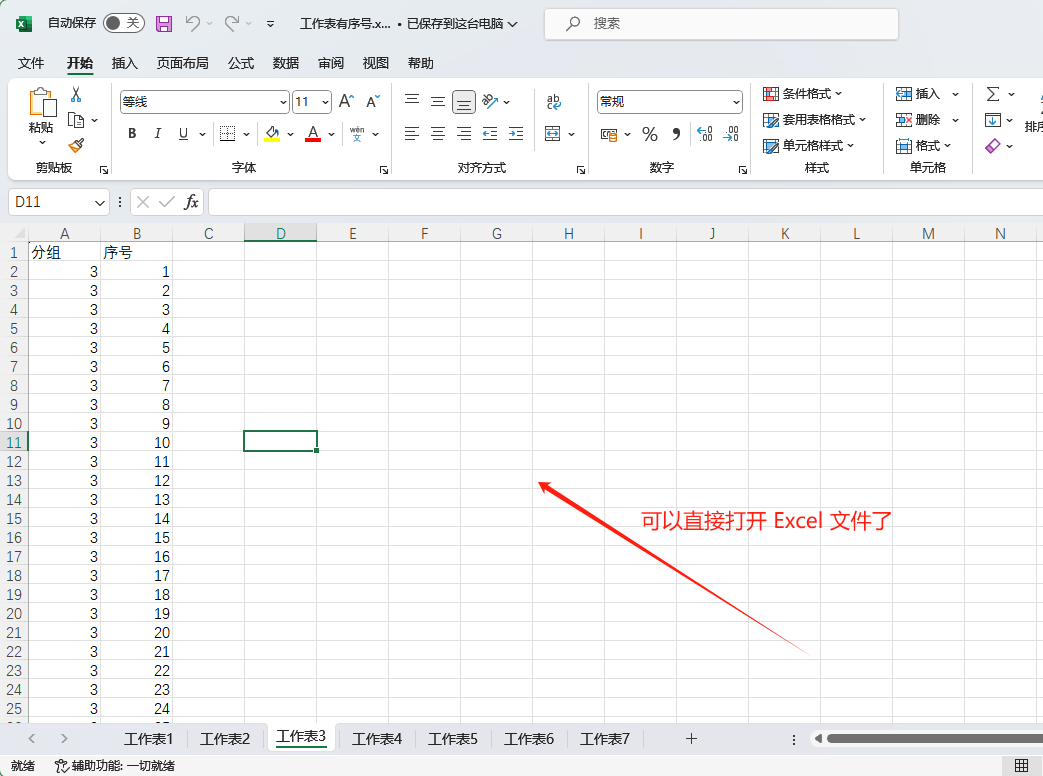This screenshot has height=776, width=1043.
Task: Click the percent style icon
Action: [x=649, y=134]
